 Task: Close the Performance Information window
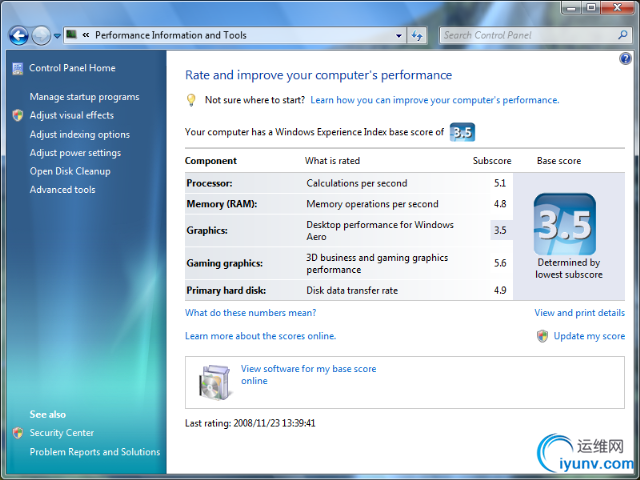[617, 8]
